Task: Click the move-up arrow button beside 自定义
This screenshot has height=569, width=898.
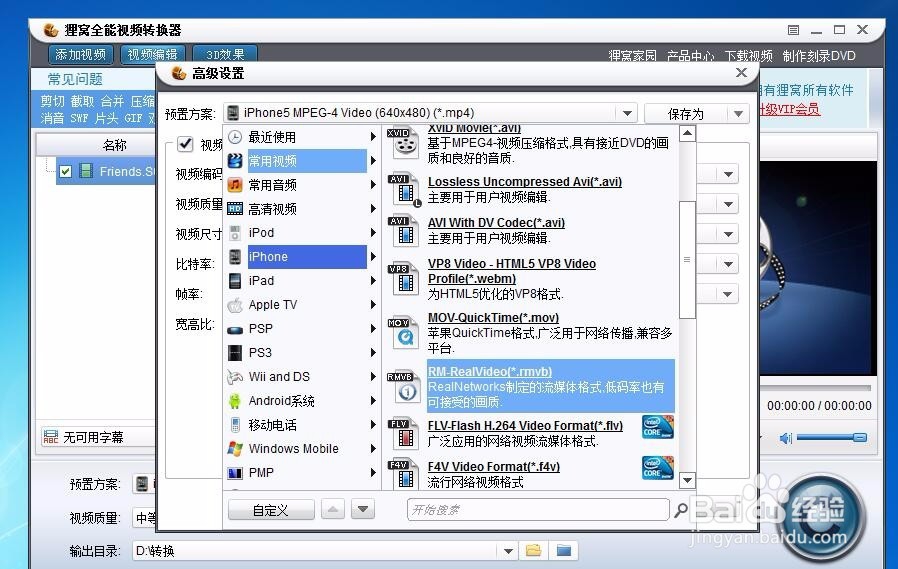Action: coord(333,509)
